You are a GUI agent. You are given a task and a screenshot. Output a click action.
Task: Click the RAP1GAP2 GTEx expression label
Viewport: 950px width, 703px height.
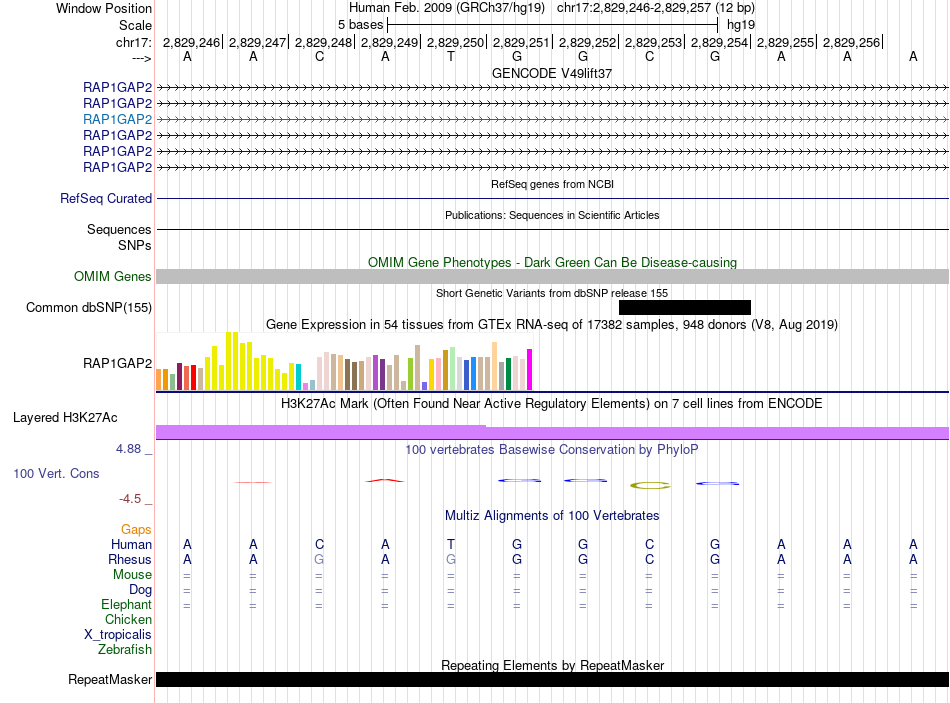point(118,363)
